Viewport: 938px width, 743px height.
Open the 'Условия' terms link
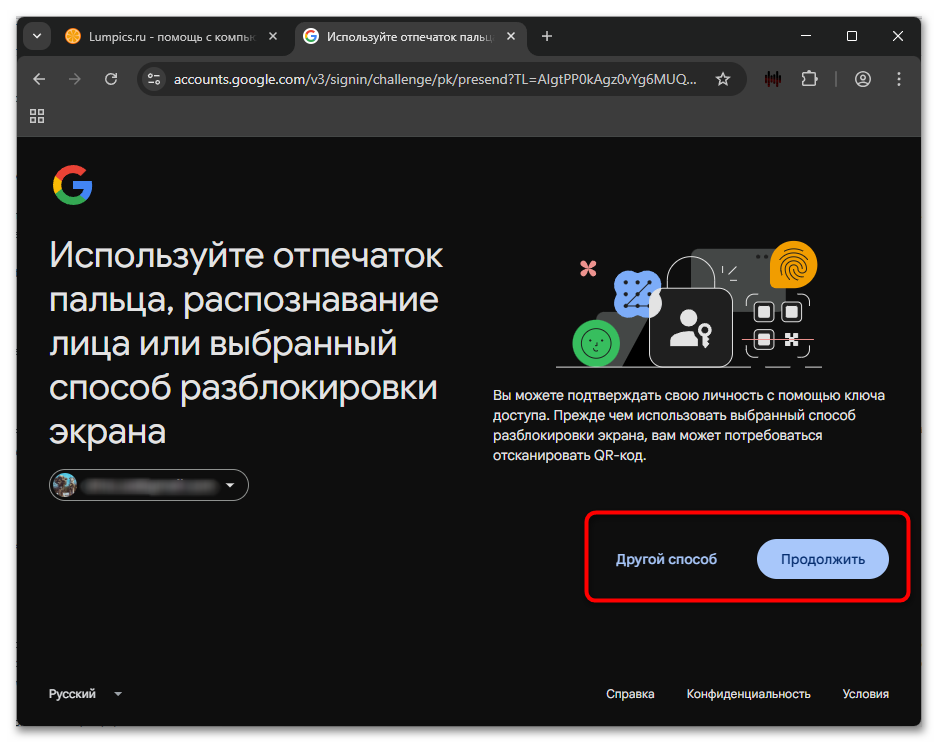point(866,694)
